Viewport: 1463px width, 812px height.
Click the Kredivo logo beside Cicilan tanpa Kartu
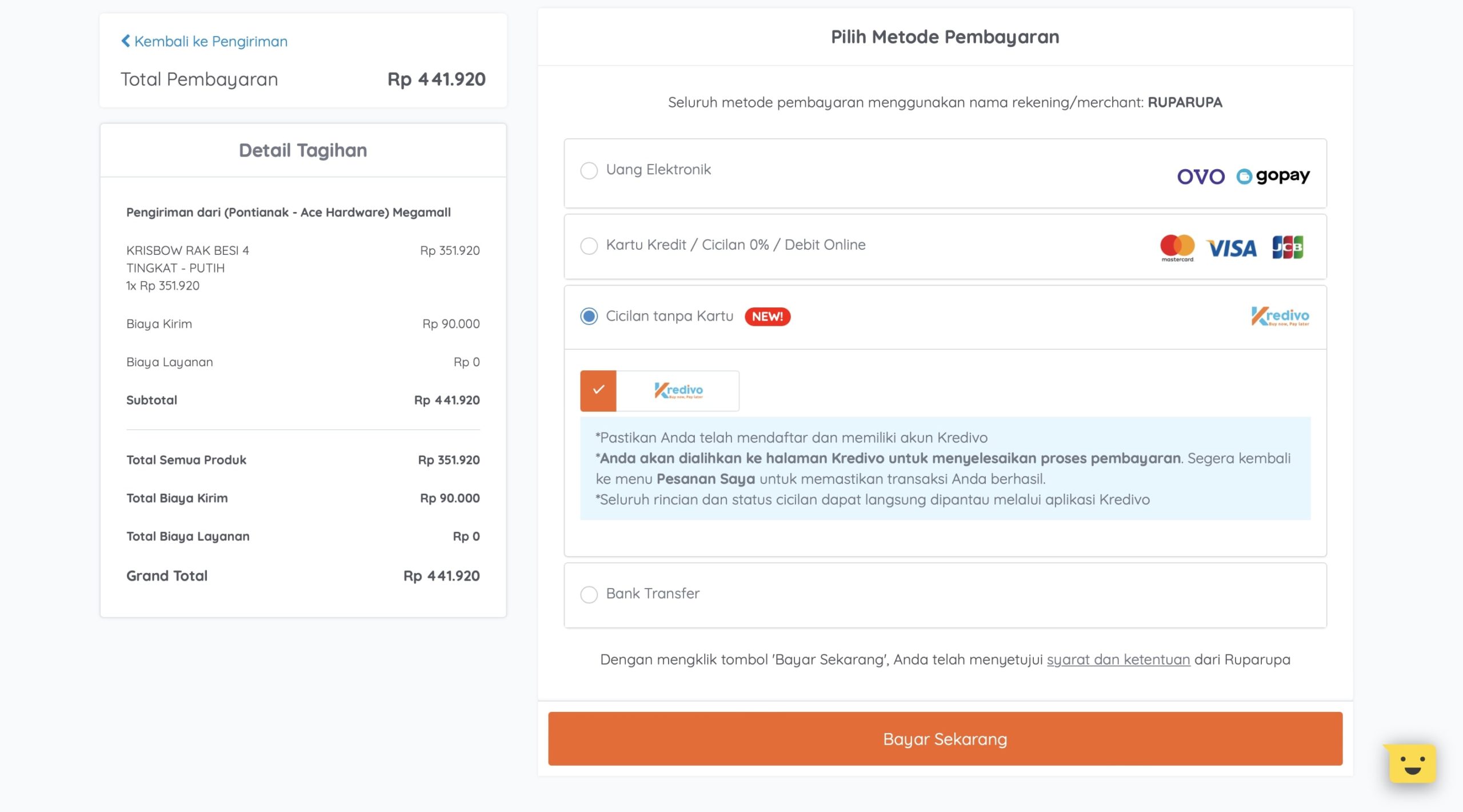tap(1280, 316)
